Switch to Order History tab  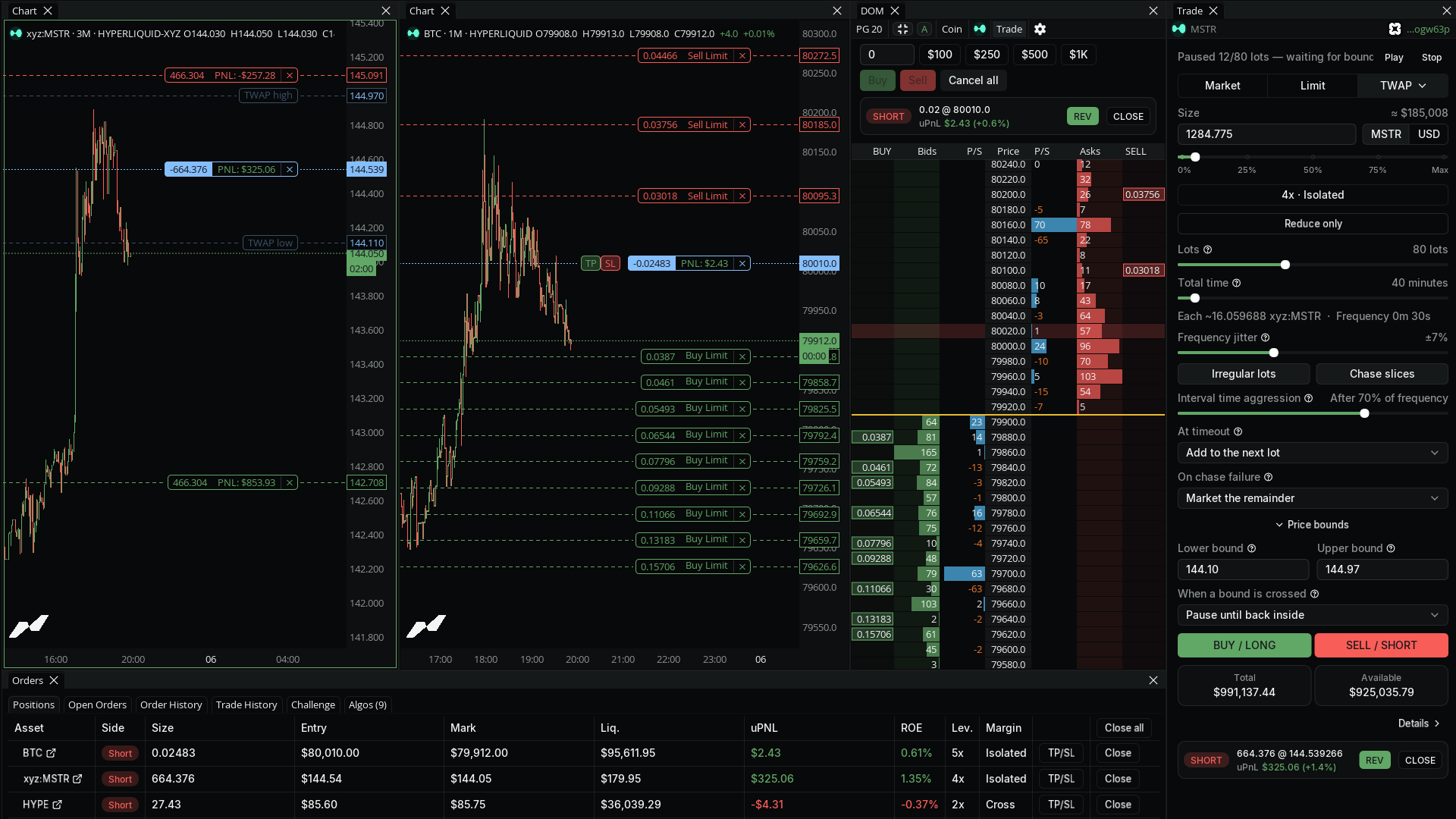tap(171, 705)
